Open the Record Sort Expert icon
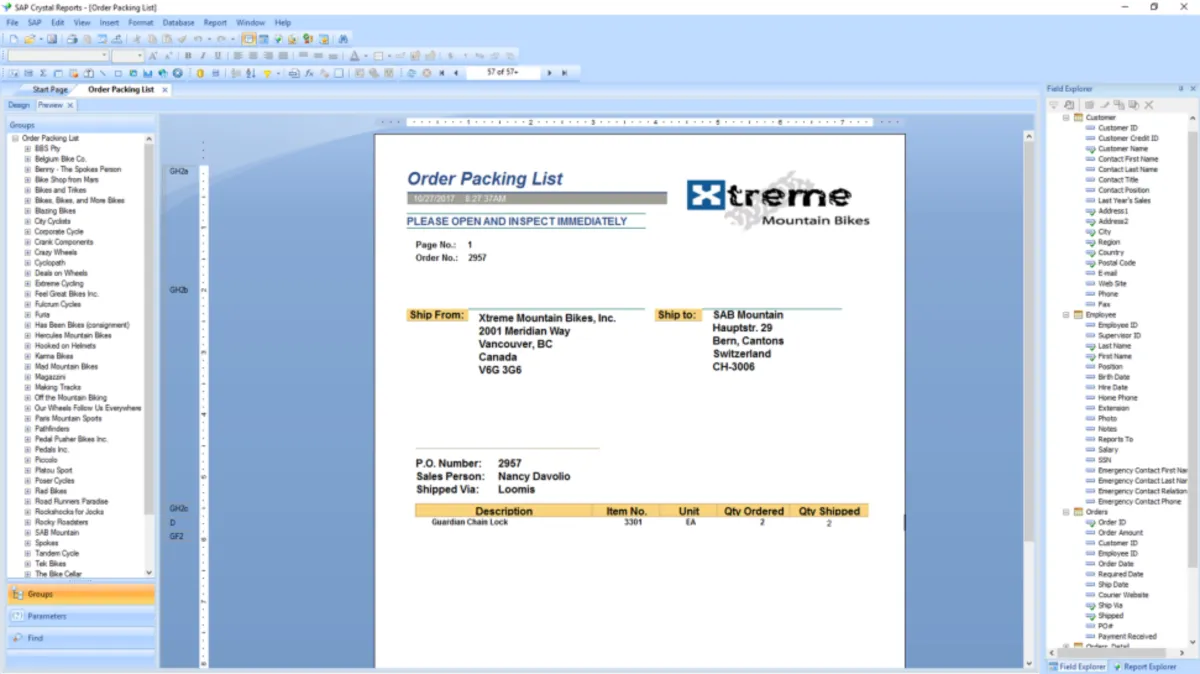1200x674 pixels. pyautogui.click(x=250, y=73)
